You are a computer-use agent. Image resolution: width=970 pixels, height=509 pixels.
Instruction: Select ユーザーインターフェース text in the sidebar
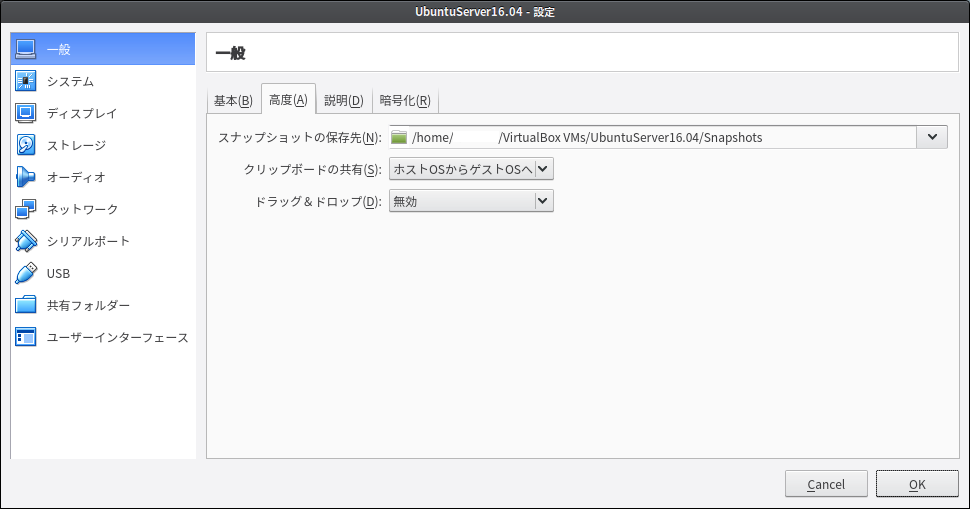click(118, 338)
